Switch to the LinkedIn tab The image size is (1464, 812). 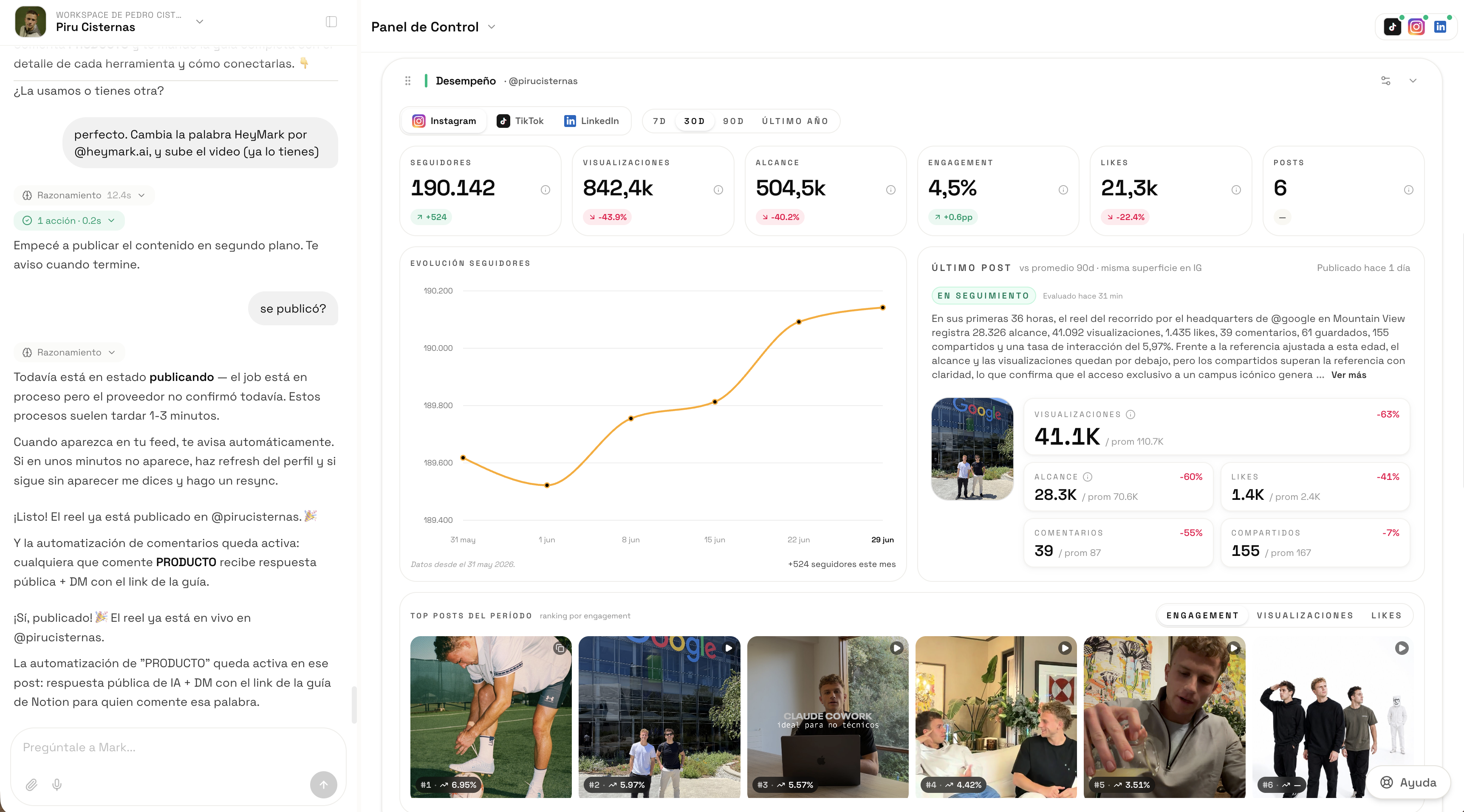coord(592,121)
